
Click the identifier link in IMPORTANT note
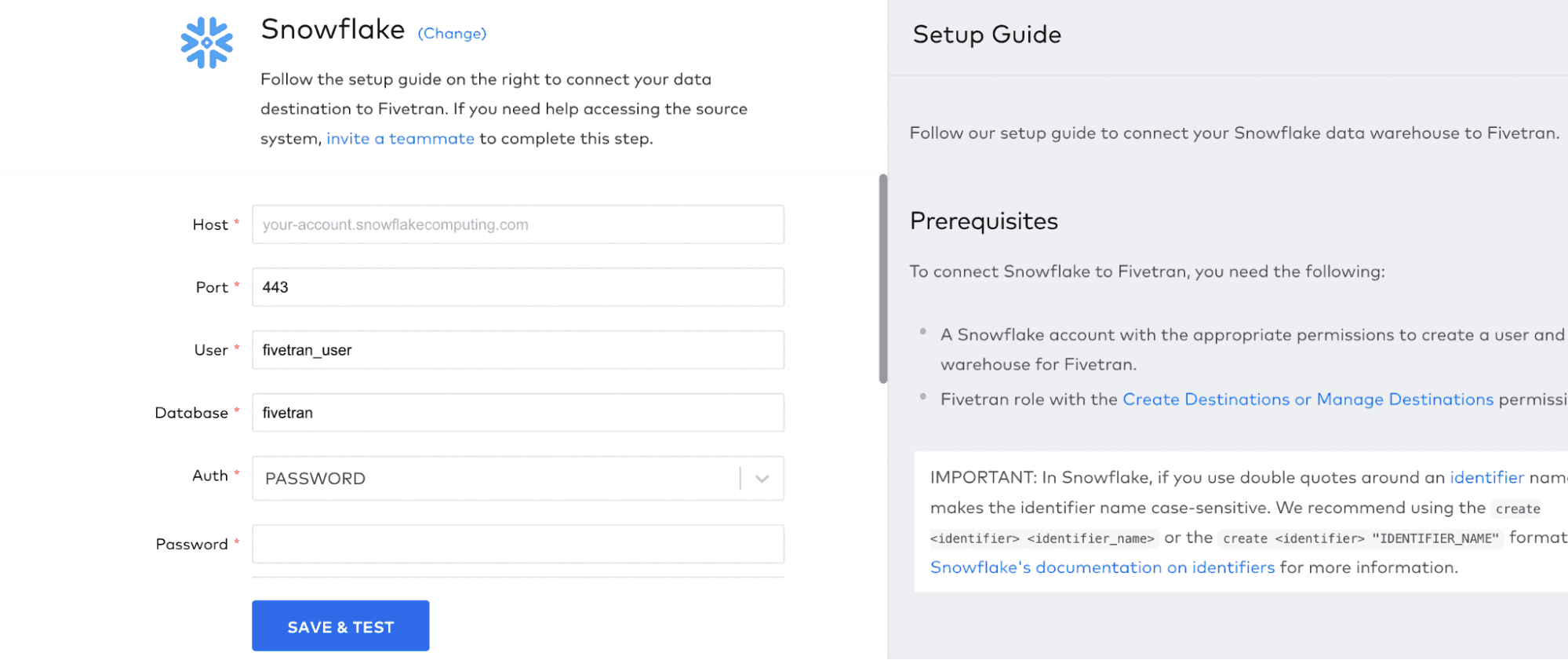1486,477
